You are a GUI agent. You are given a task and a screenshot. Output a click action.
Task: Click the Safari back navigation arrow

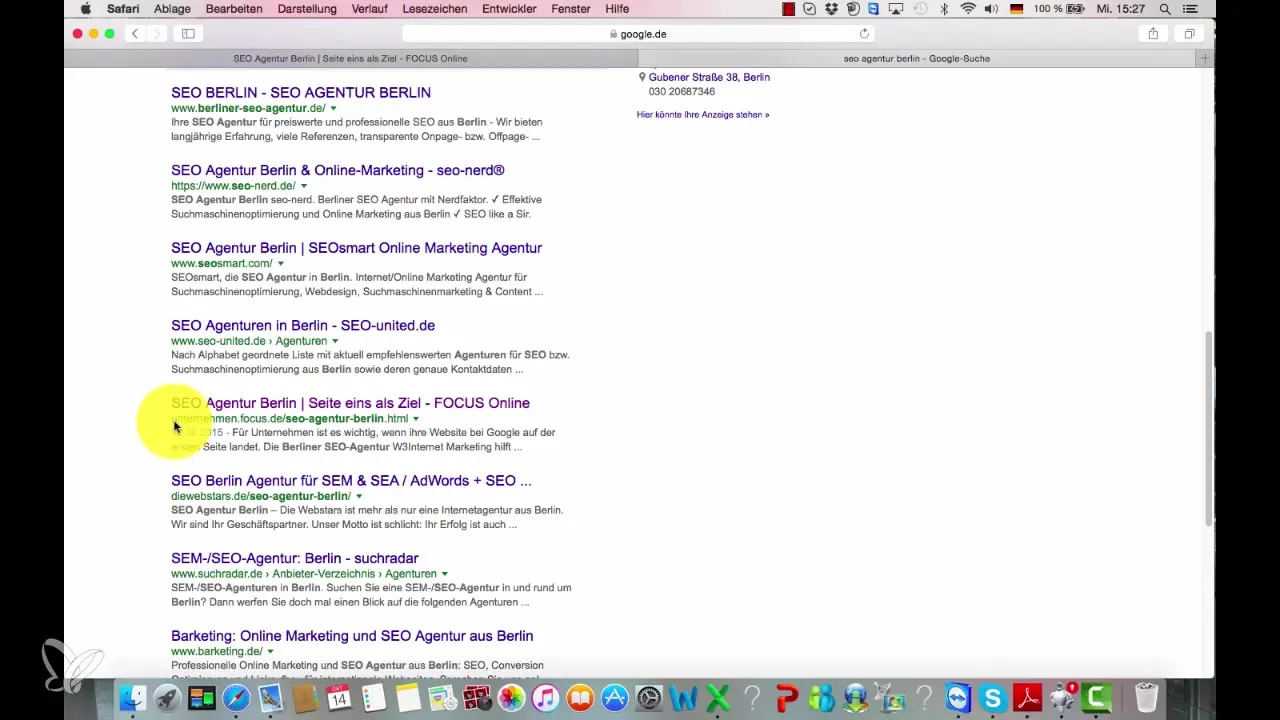(x=135, y=33)
